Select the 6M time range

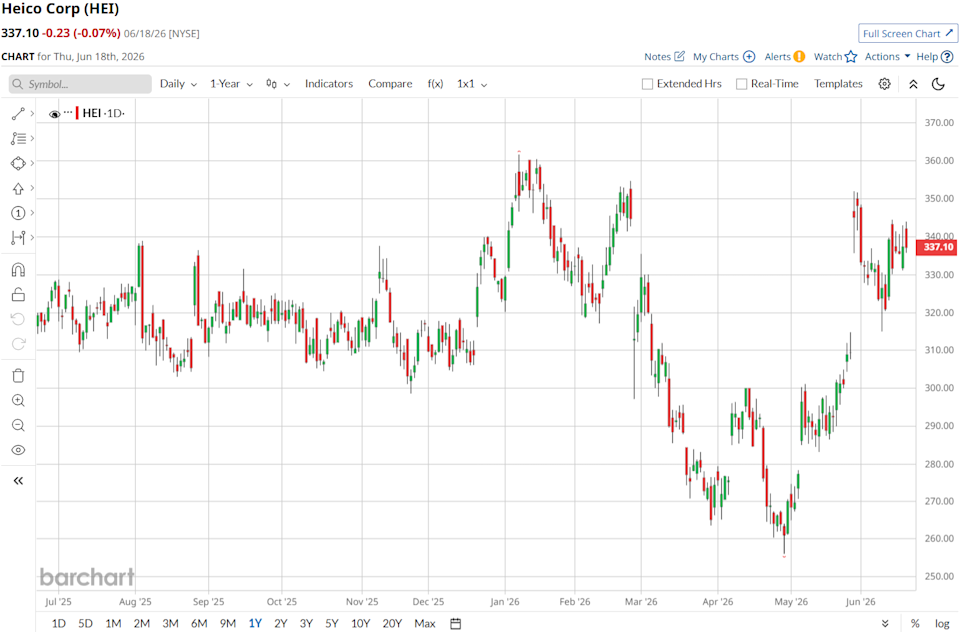coord(199,623)
